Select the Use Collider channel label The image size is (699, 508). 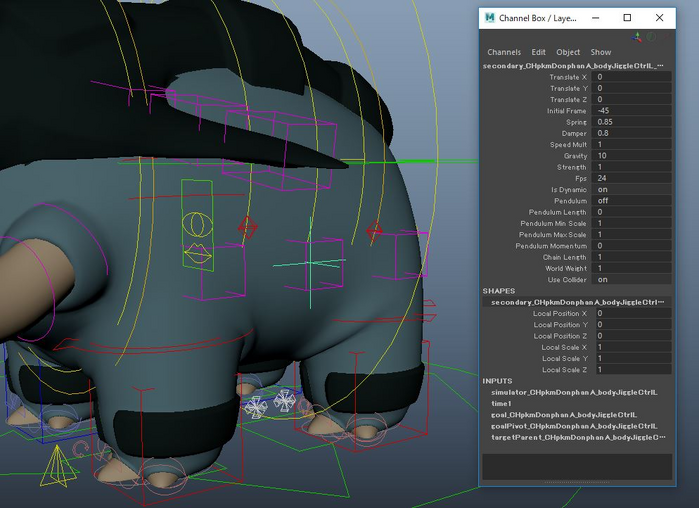[x=567, y=280]
